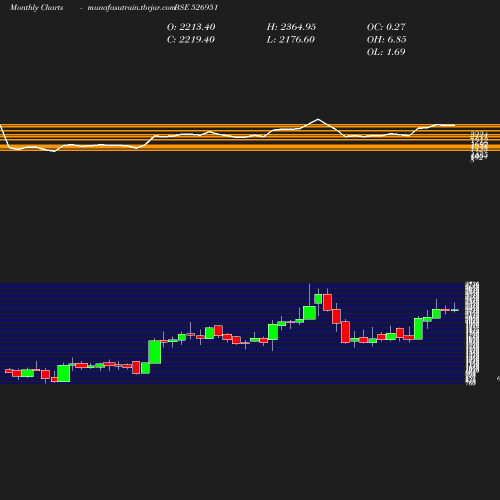Click the "OL: 1.69" reading

[x=386, y=52]
